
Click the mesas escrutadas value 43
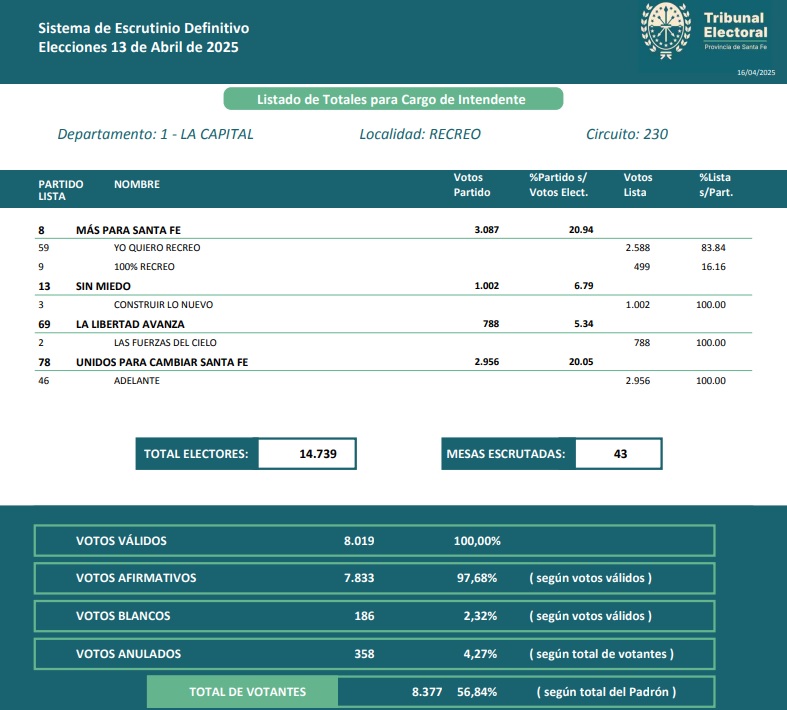pyautogui.click(x=619, y=454)
